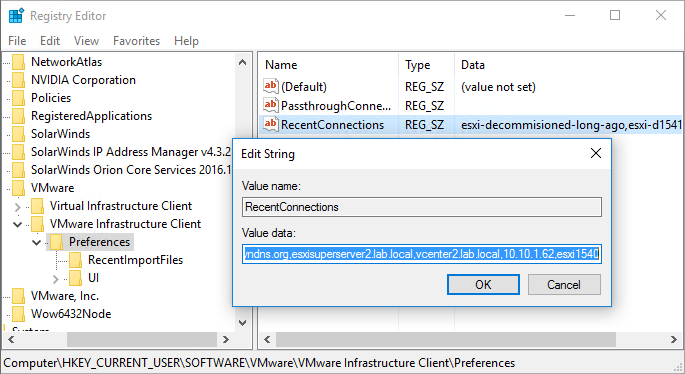Click the (Default) string value icon
This screenshot has height=374, width=685.
271,86
